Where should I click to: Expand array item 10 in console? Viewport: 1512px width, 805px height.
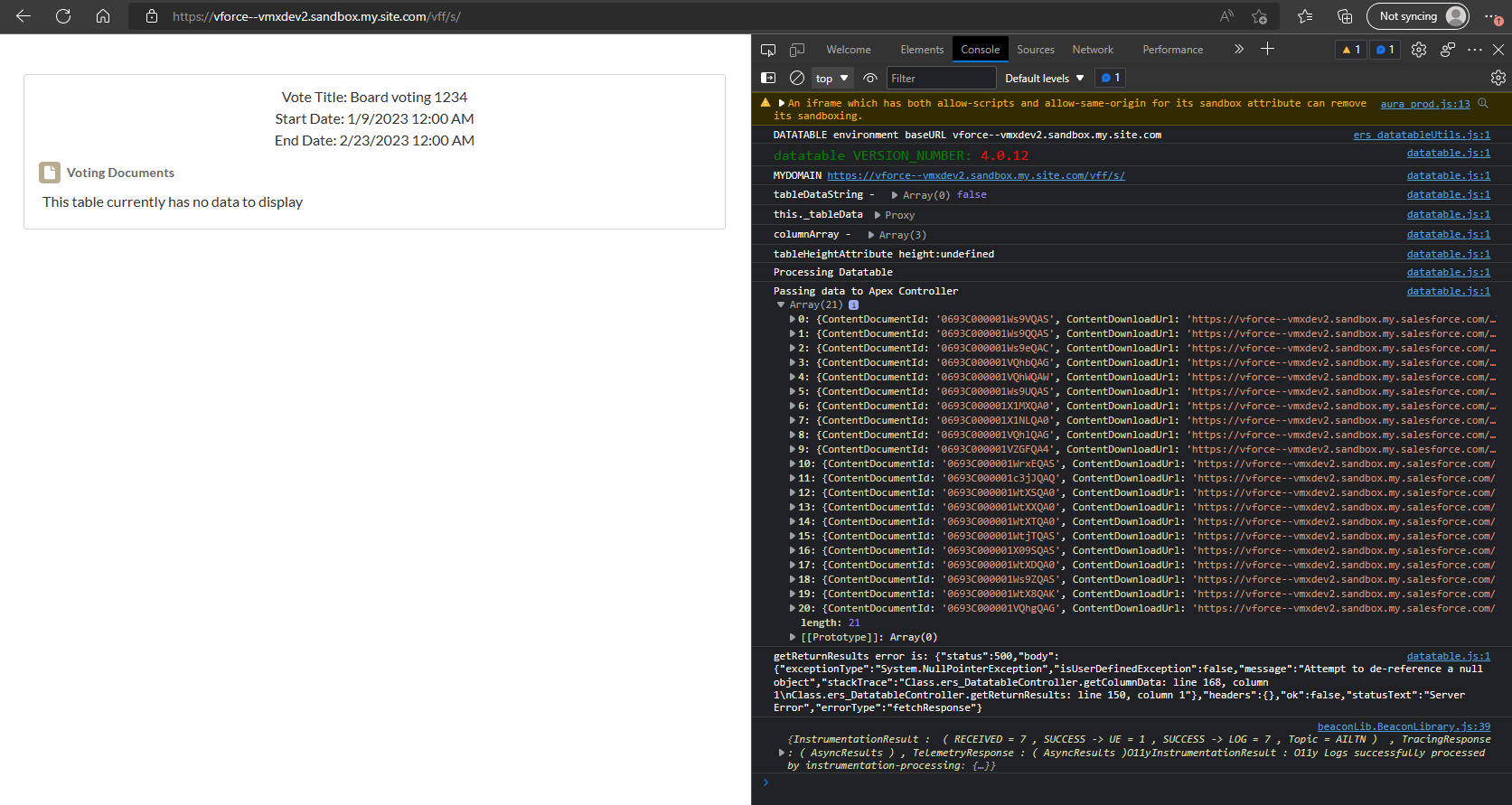point(793,463)
